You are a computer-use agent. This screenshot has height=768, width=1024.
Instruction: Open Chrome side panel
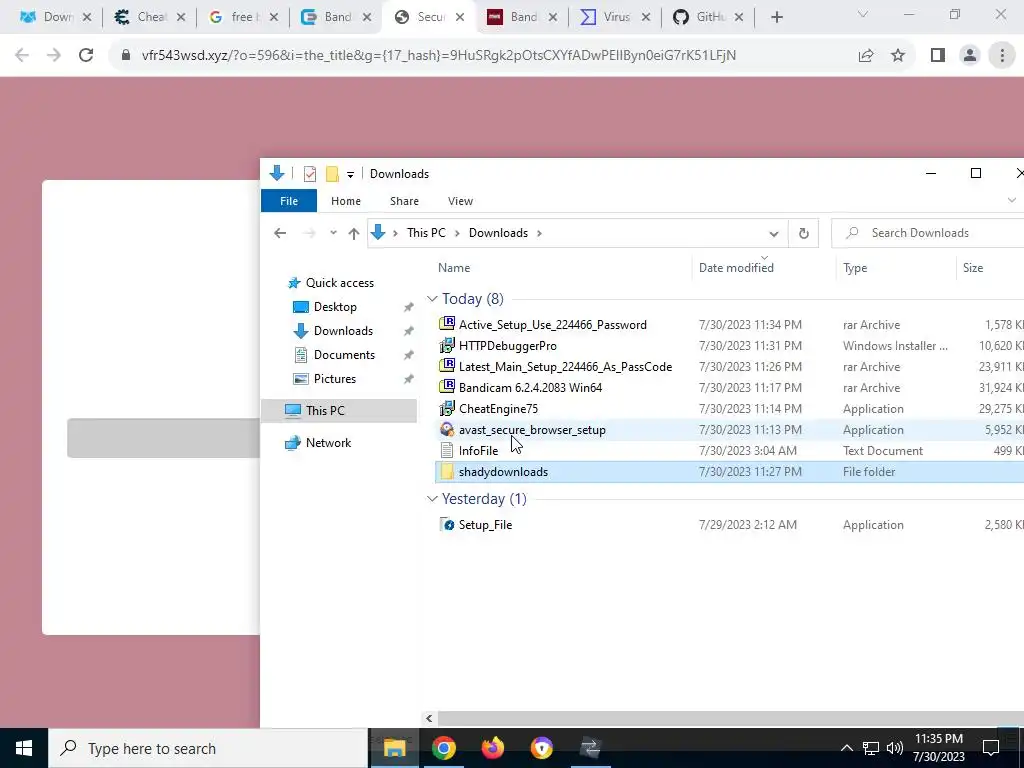938,56
